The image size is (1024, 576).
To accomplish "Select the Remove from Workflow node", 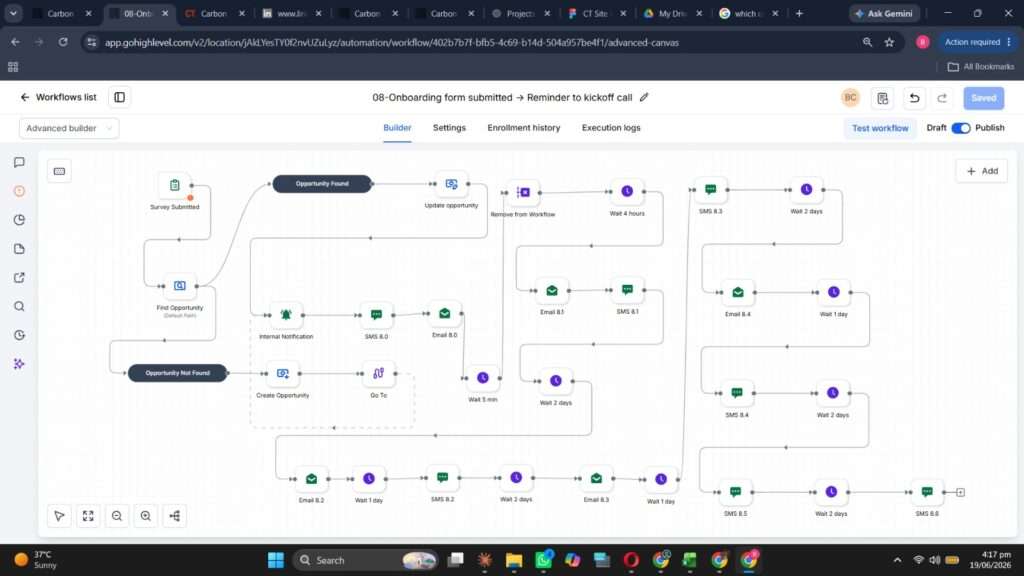I will pyautogui.click(x=523, y=193).
